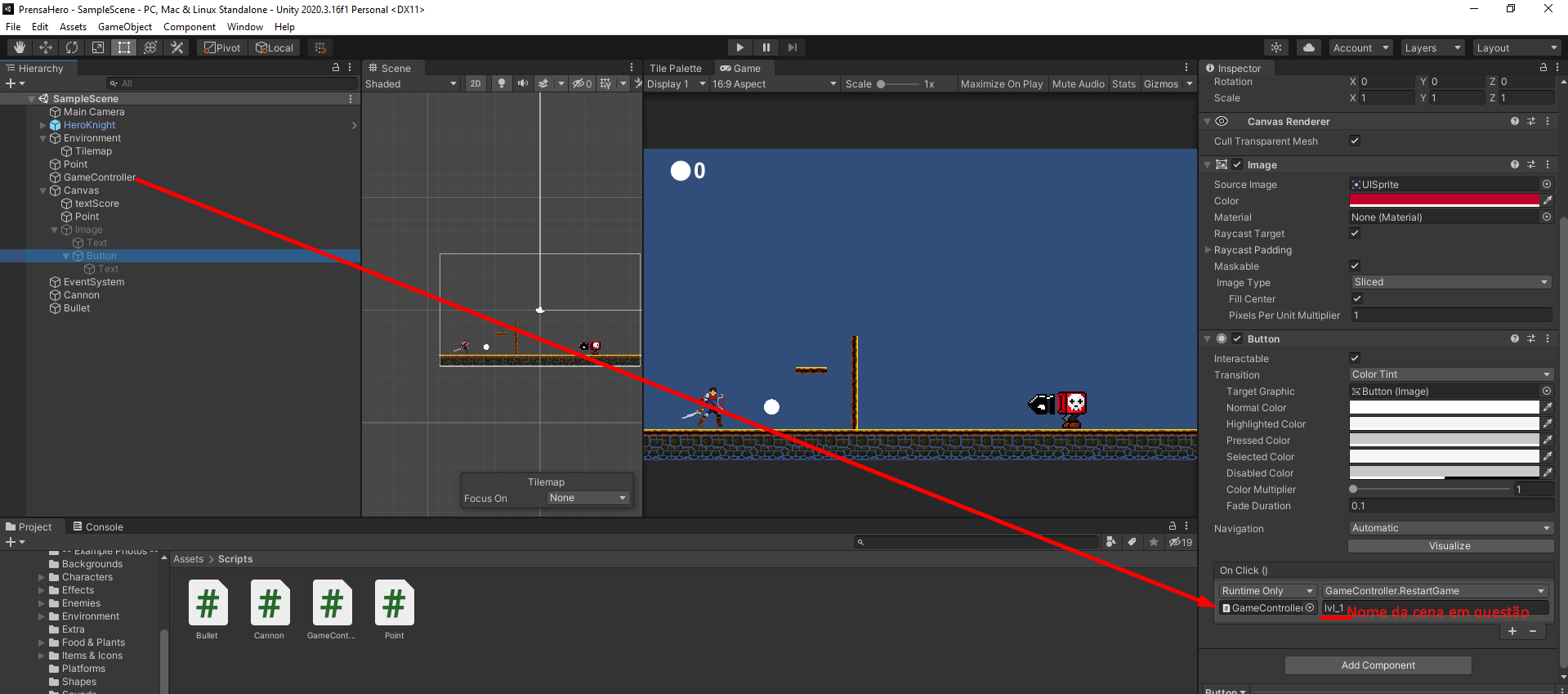
Task: Open Transition dropdown showing Color Tint
Action: click(1451, 374)
